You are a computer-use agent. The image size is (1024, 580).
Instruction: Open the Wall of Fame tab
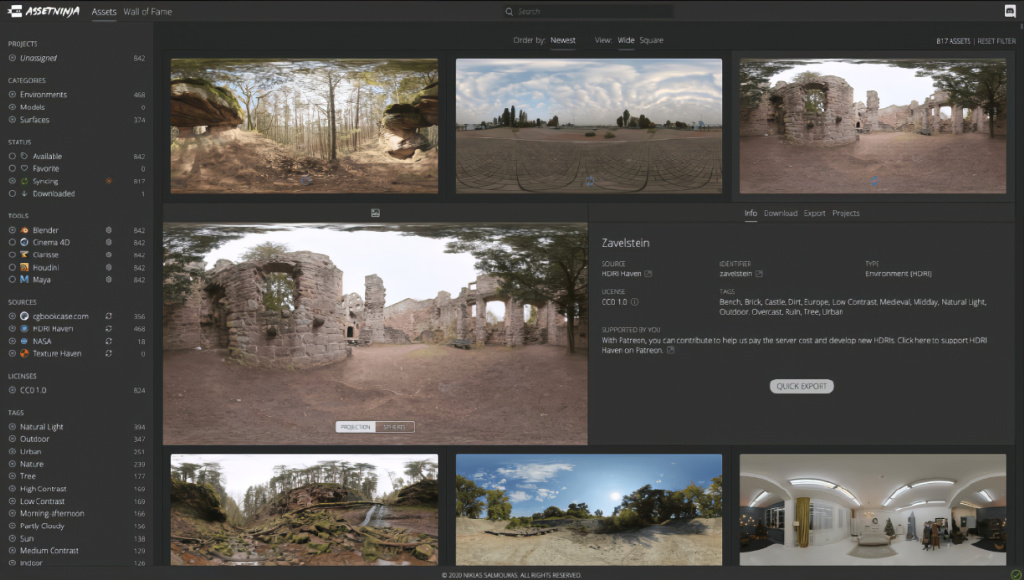tap(148, 12)
